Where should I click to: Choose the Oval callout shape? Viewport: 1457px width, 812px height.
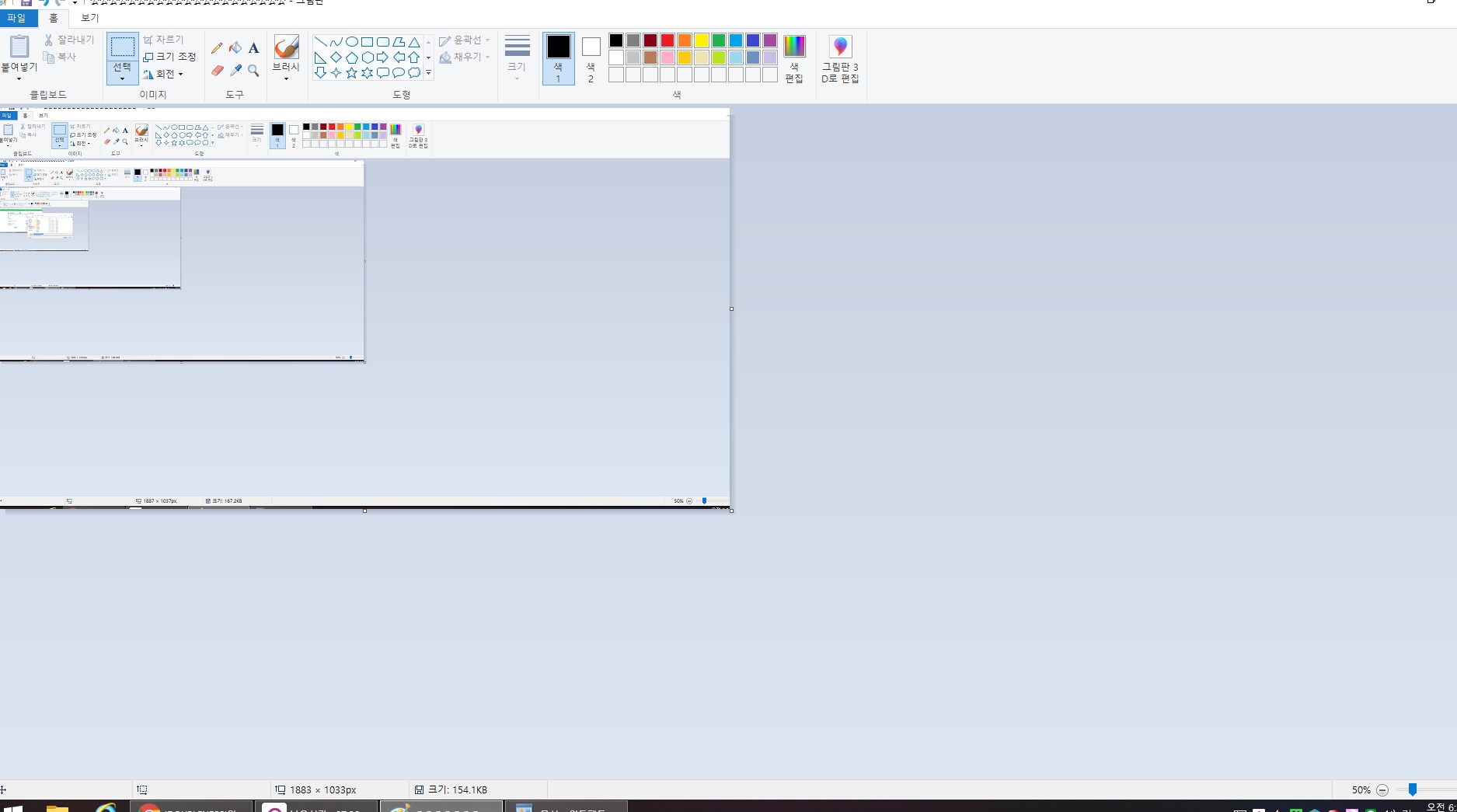[x=398, y=73]
